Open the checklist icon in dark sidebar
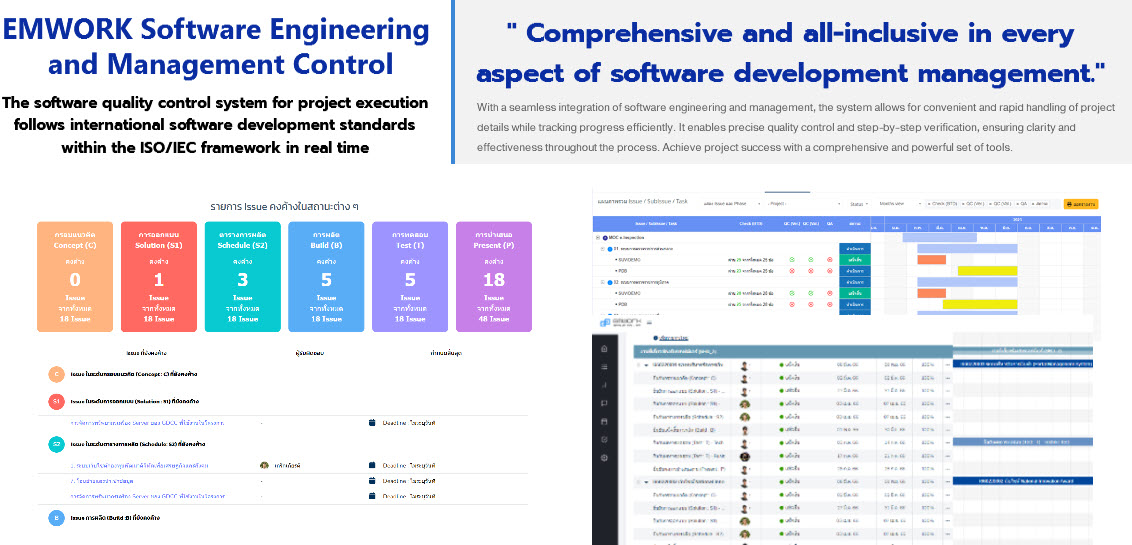 point(604,440)
